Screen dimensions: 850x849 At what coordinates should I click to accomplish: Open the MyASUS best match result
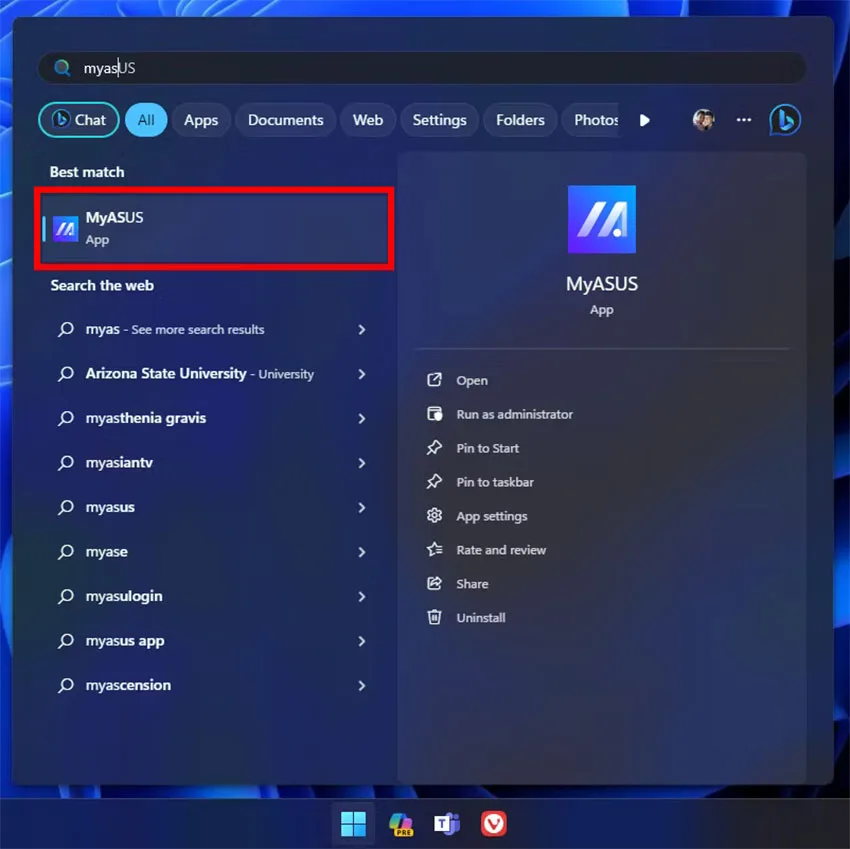(214, 228)
